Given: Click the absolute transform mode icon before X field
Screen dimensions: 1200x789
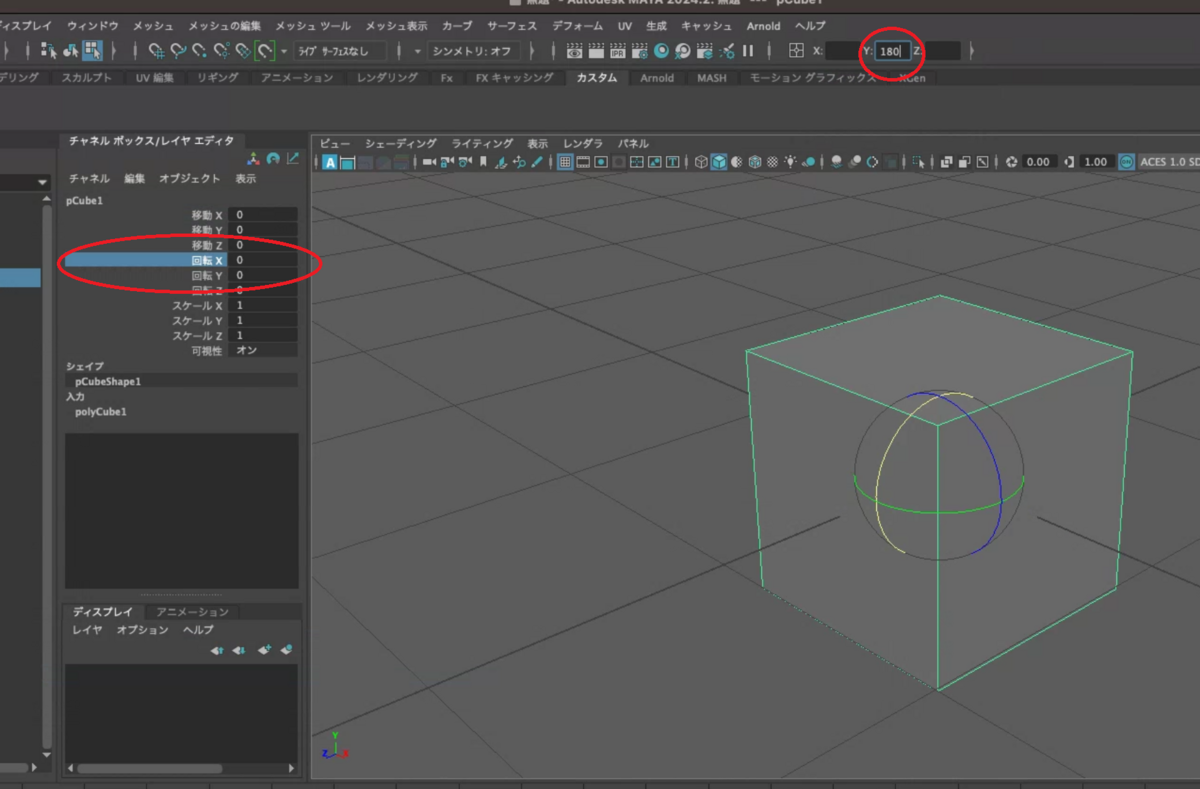Looking at the screenshot, I should 796,50.
